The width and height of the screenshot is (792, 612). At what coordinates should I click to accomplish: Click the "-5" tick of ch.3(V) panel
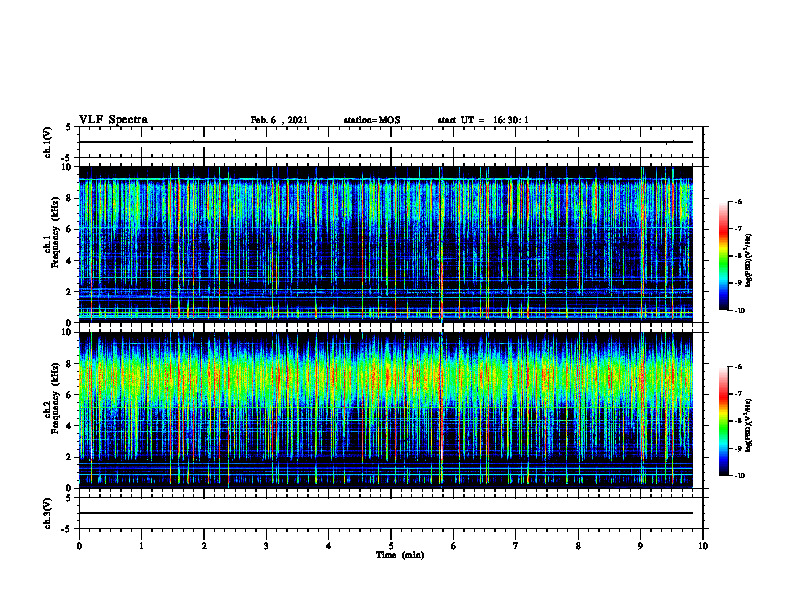(x=67, y=529)
